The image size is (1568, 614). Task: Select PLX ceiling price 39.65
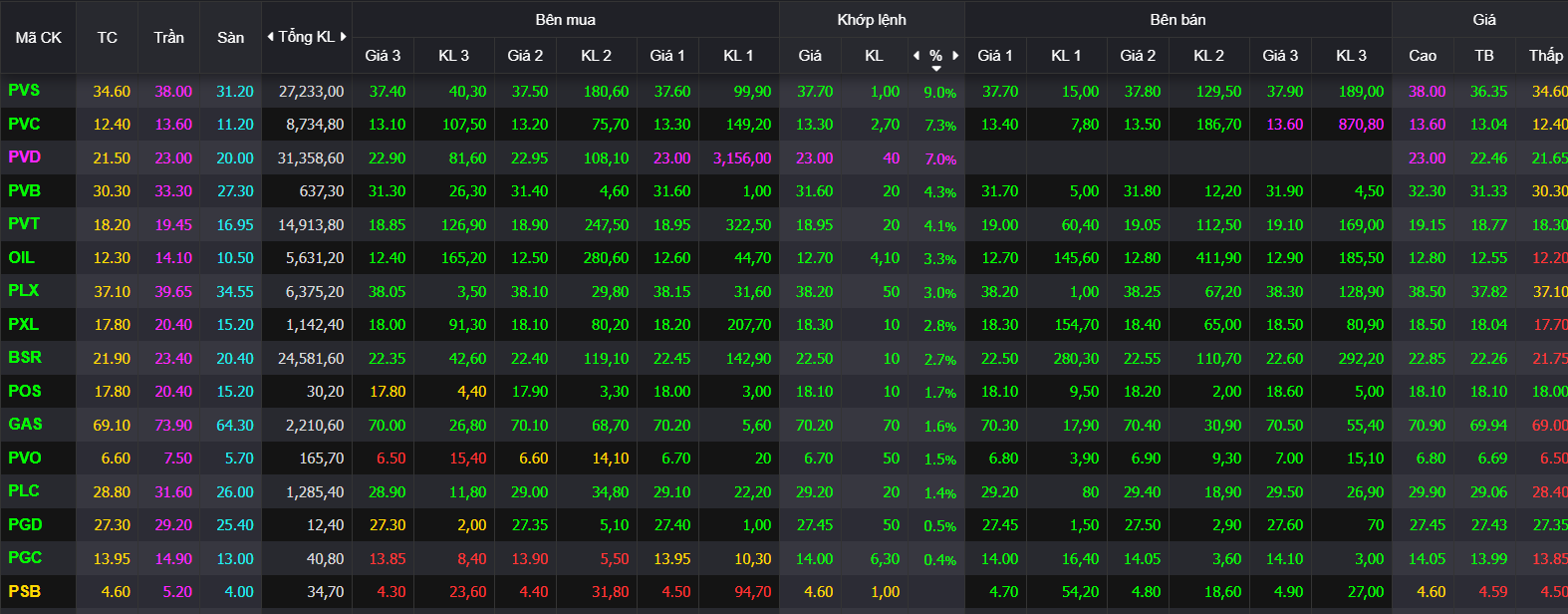click(x=173, y=292)
